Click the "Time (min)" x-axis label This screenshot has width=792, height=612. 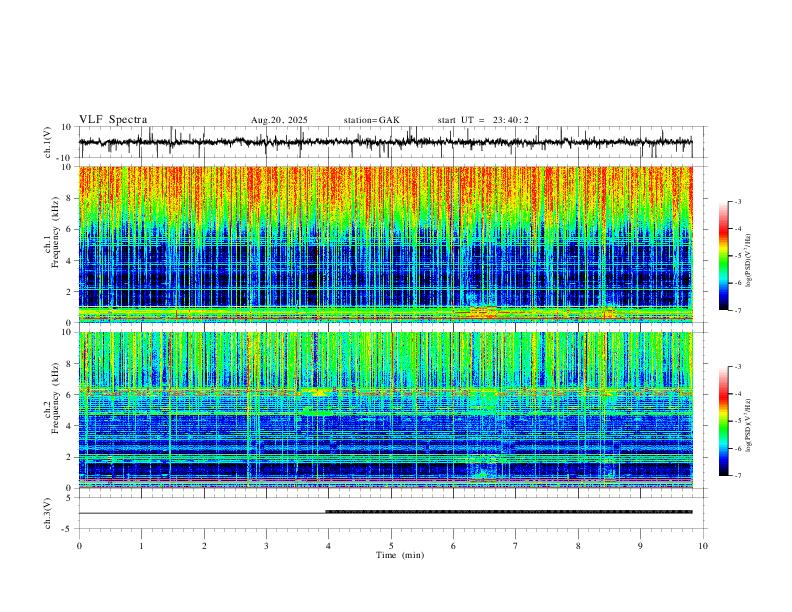click(x=400, y=555)
